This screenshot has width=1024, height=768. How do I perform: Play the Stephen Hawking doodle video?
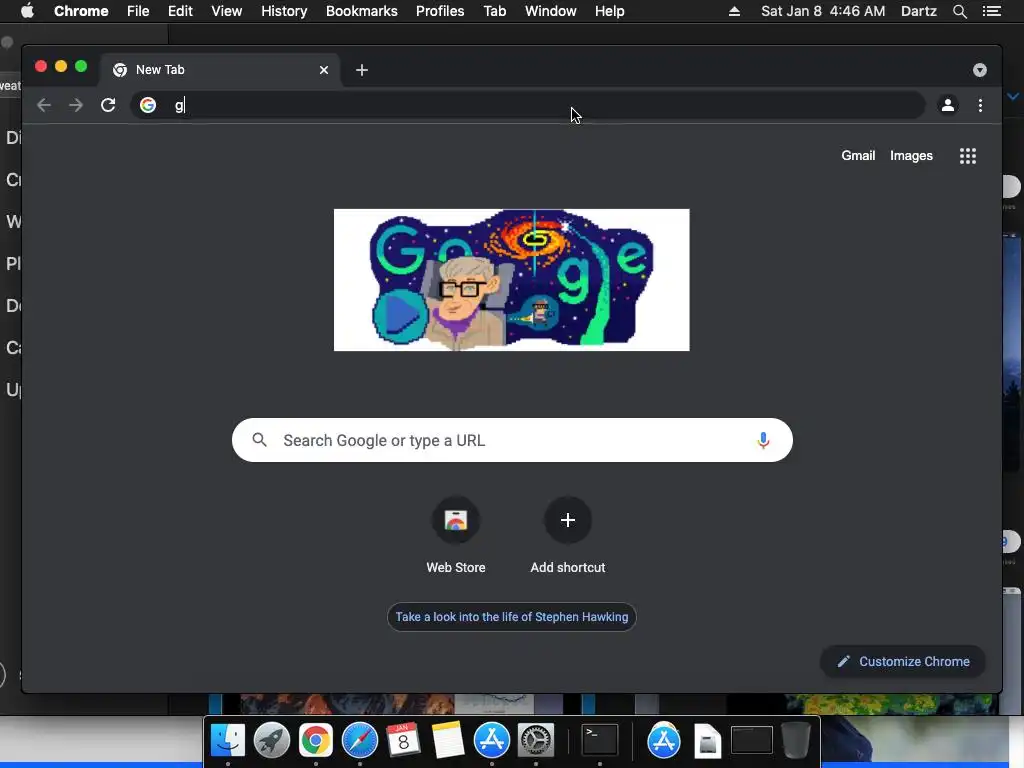tap(400, 317)
